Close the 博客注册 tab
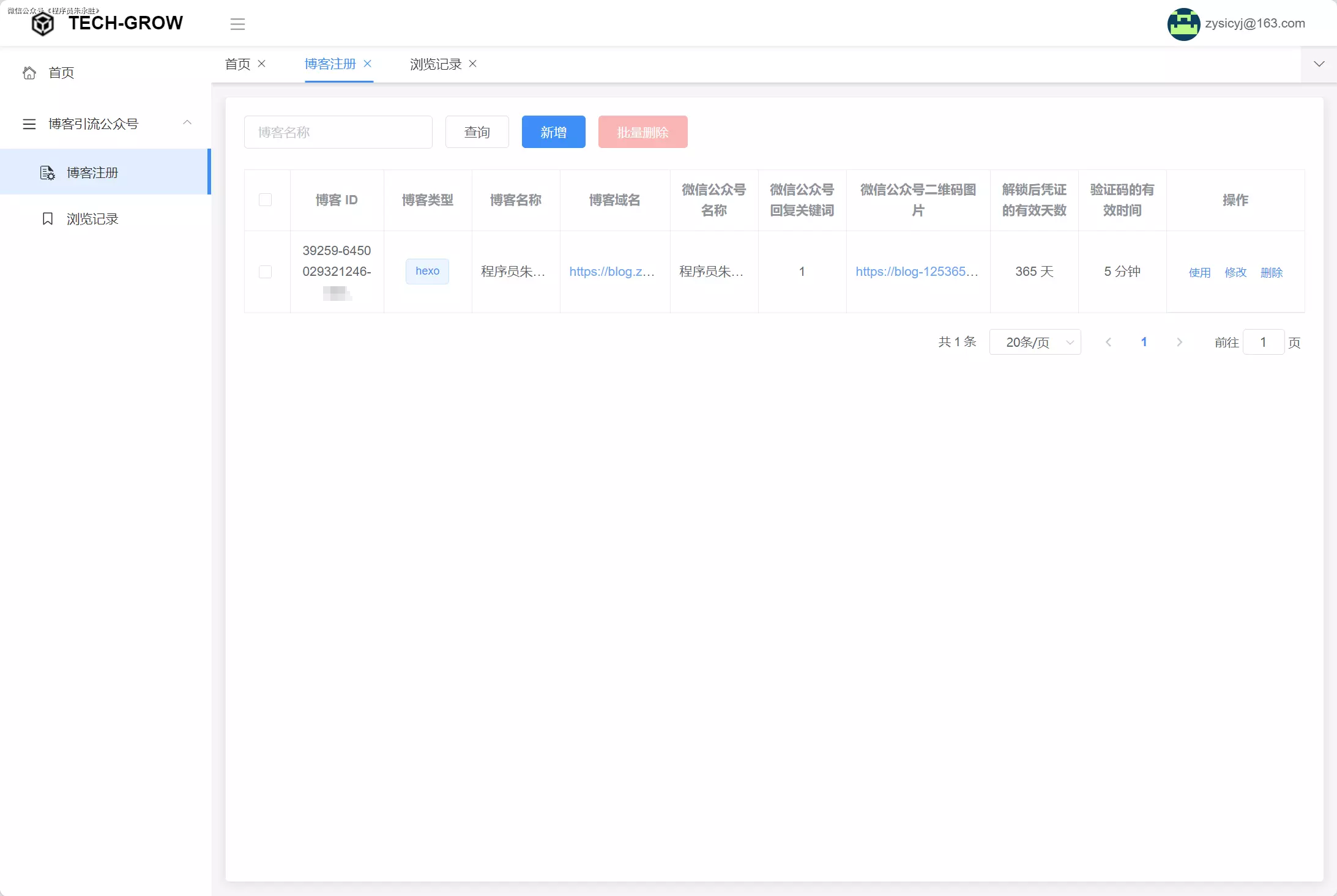The width and height of the screenshot is (1337, 896). click(x=368, y=64)
